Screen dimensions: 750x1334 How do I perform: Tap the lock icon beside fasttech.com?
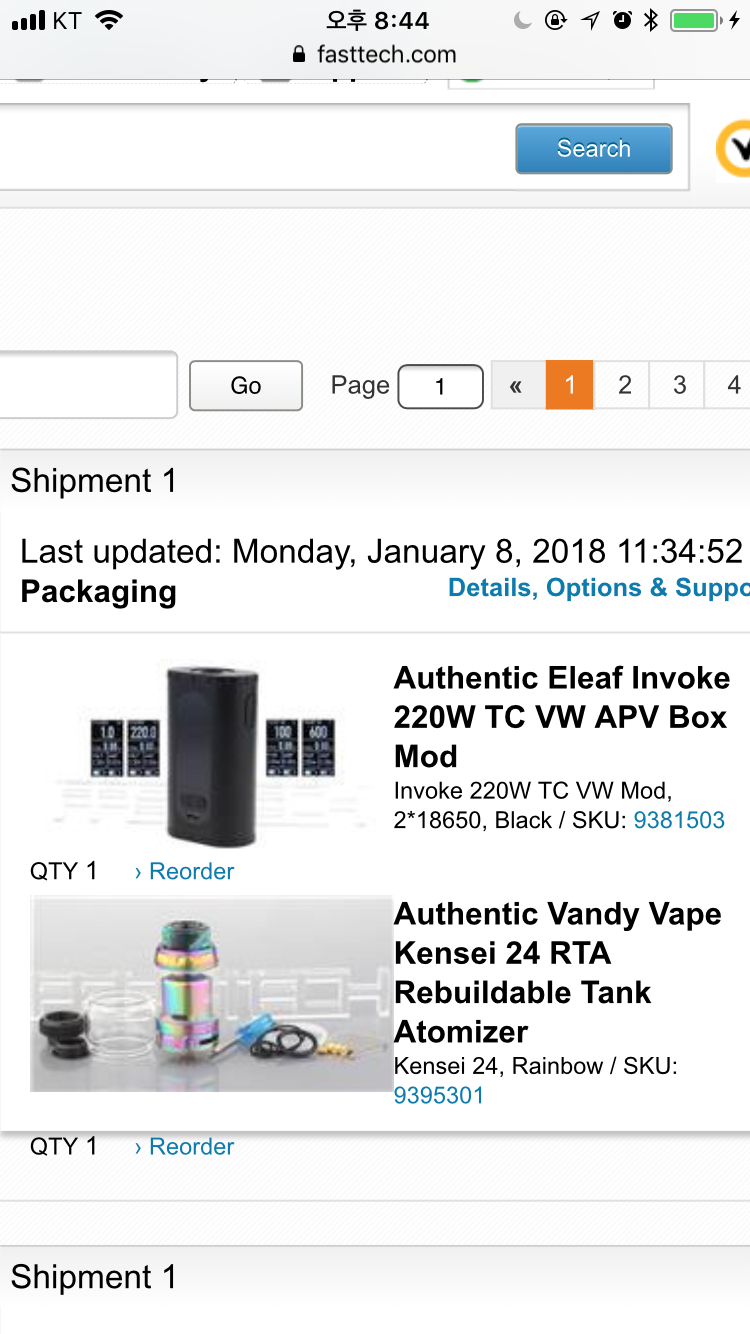(299, 55)
